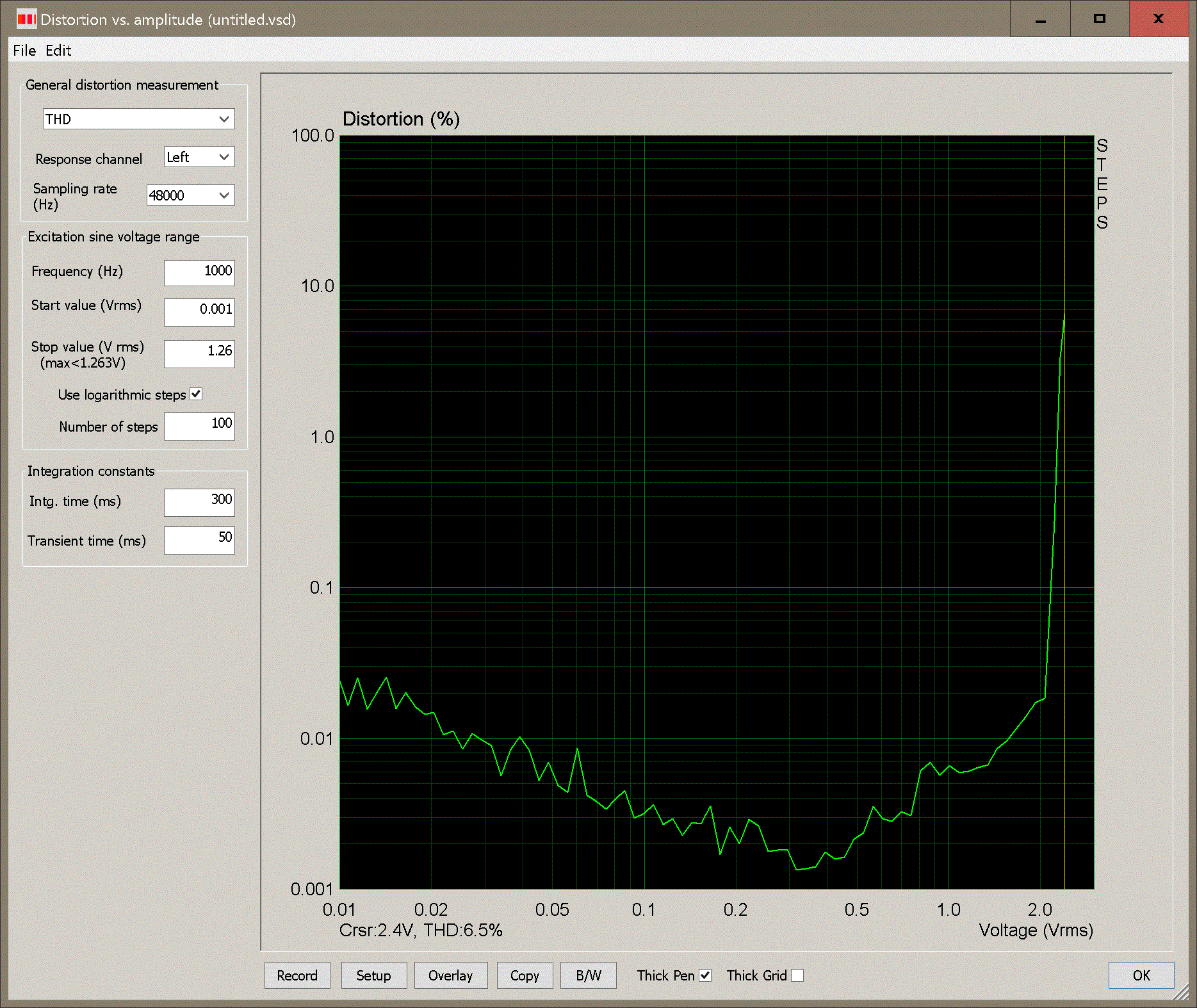
Task: Maximize the Distortion vs. amplitude window
Action: pyautogui.click(x=1100, y=19)
